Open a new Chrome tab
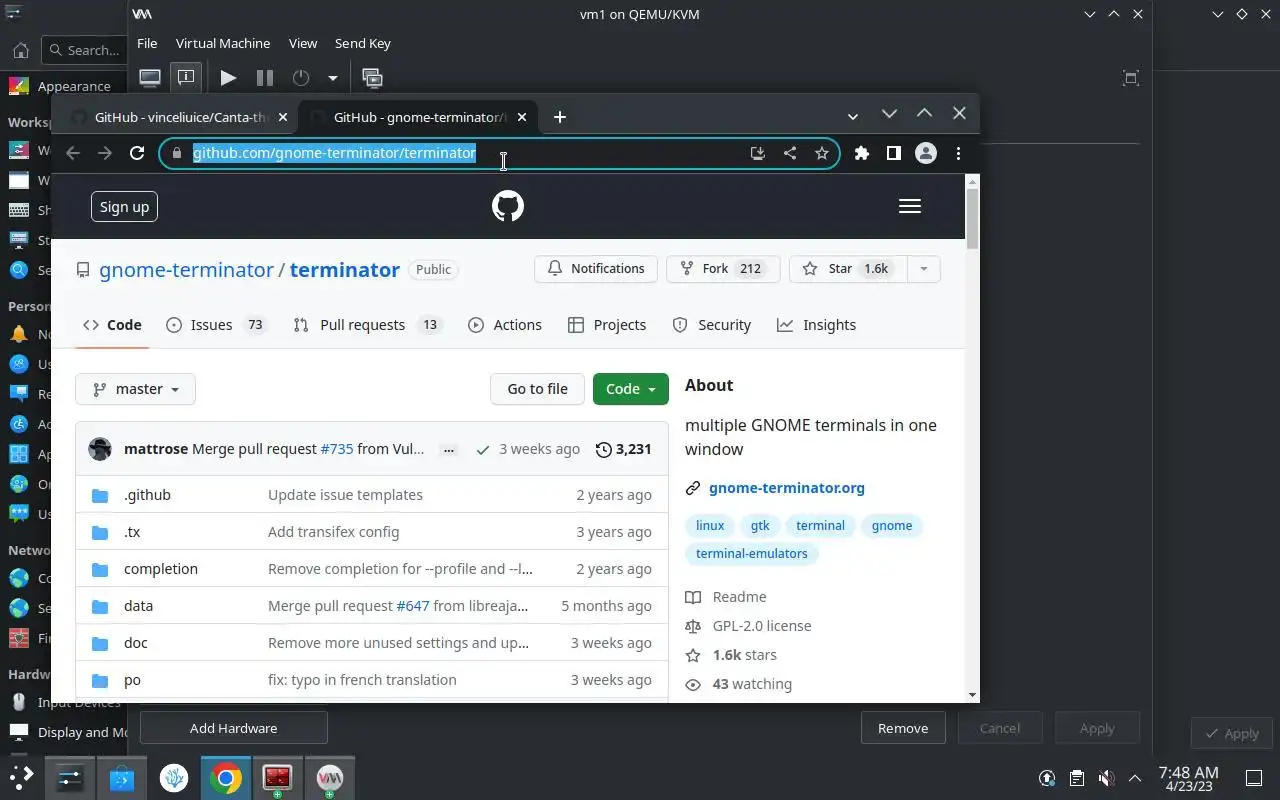The image size is (1280, 800). pyautogui.click(x=560, y=117)
